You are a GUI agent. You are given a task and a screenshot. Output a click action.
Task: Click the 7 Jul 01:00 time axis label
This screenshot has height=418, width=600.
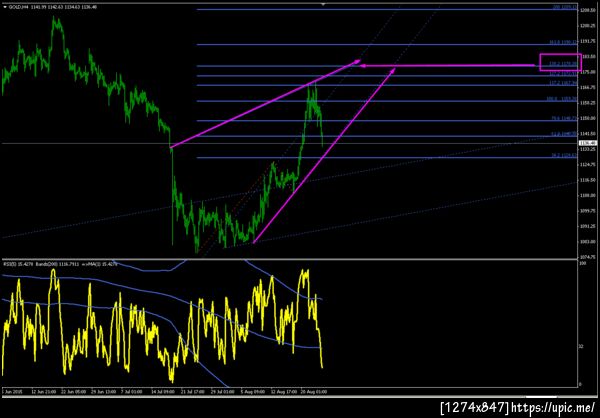click(x=132, y=392)
